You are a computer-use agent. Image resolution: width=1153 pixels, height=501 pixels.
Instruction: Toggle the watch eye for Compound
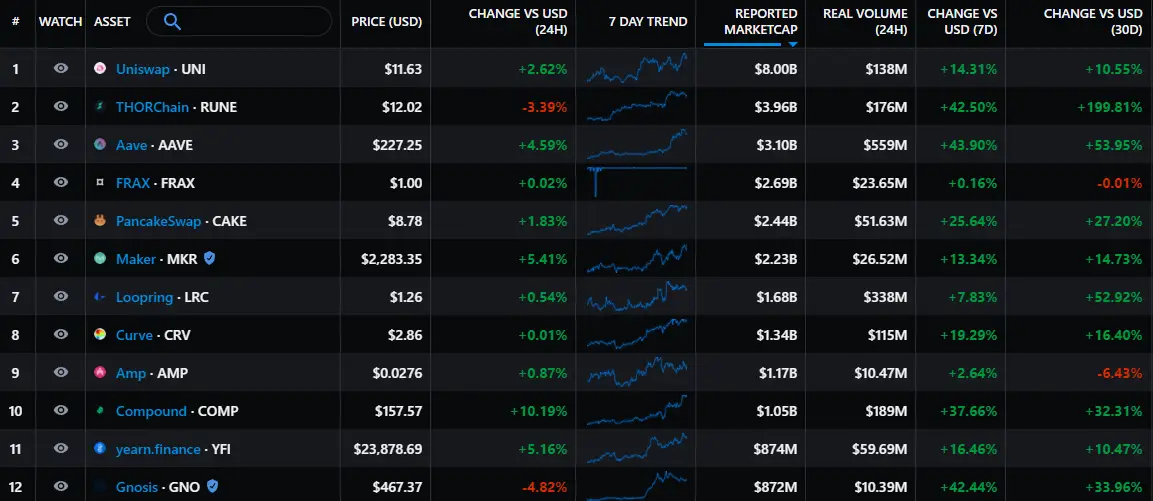(61, 411)
